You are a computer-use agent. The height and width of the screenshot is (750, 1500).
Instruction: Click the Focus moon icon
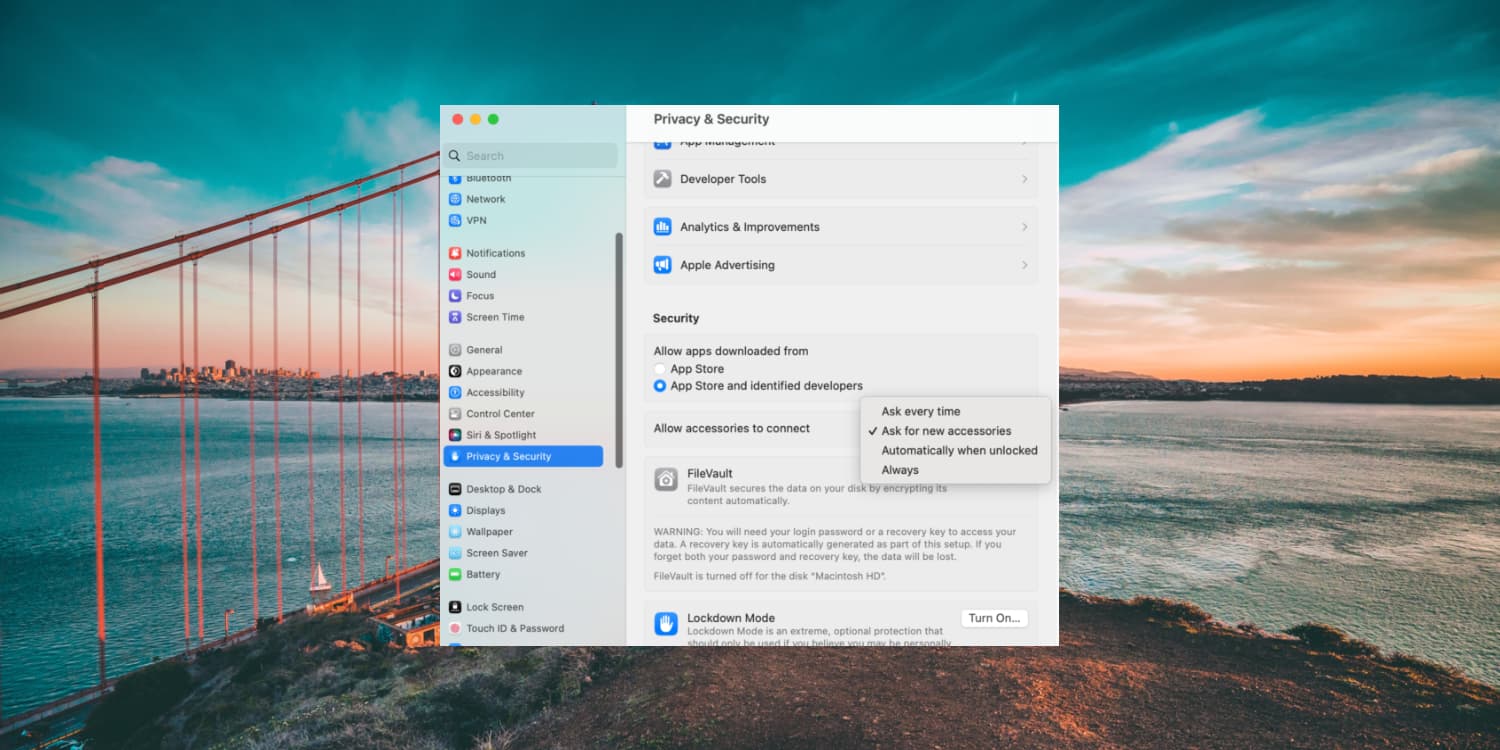[x=455, y=296]
